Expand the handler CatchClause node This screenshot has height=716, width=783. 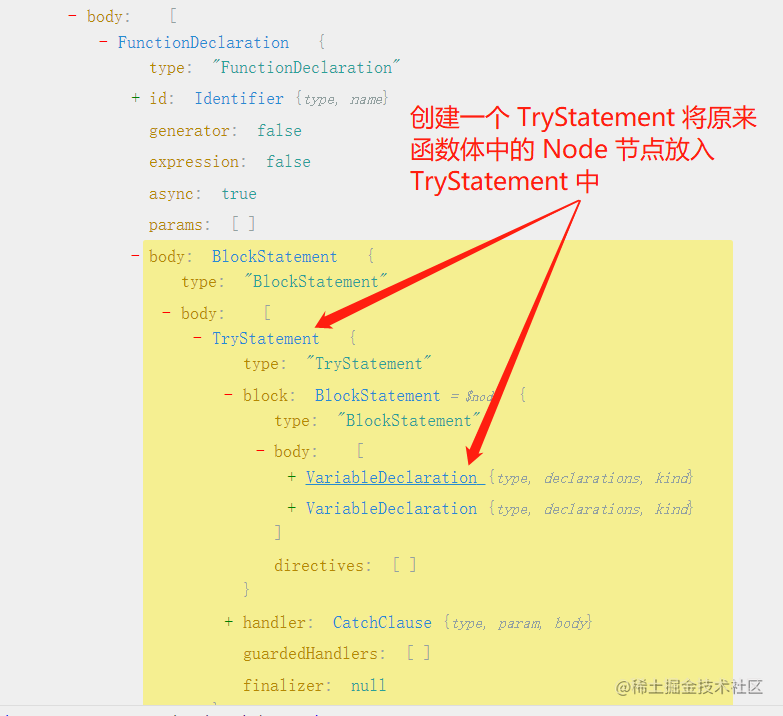[x=229, y=622]
